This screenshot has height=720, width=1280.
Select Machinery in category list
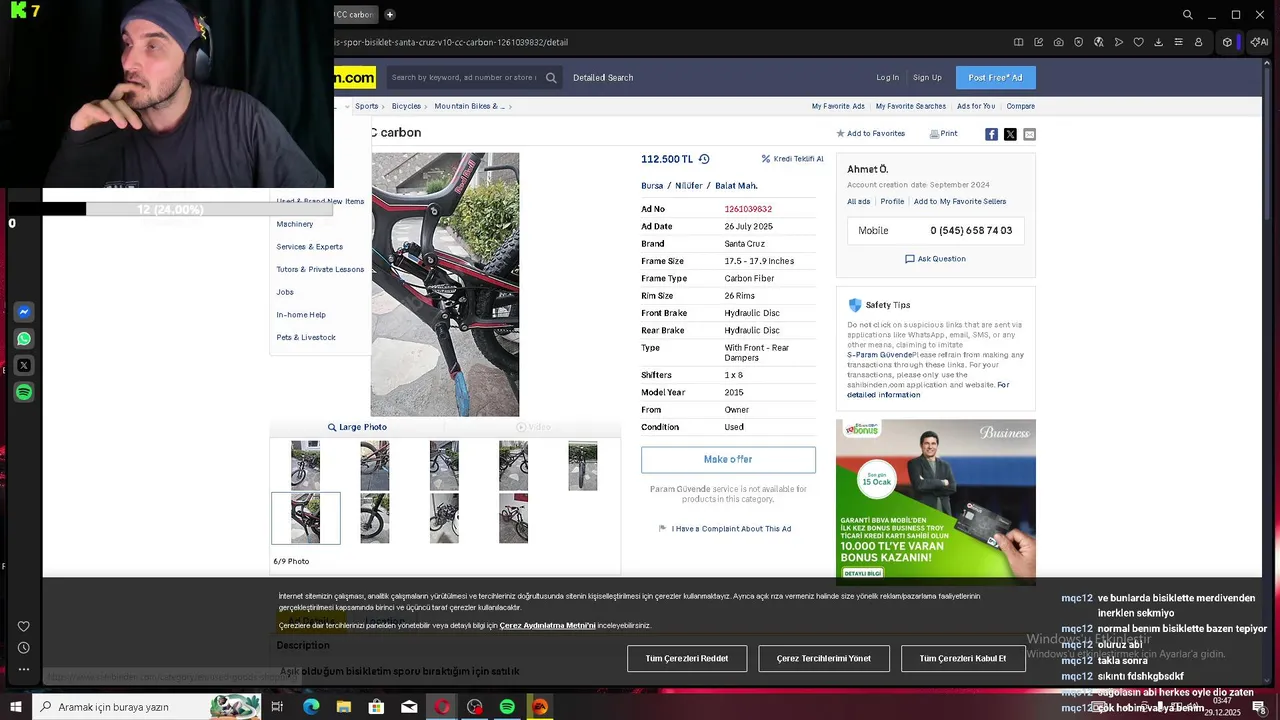pos(295,224)
